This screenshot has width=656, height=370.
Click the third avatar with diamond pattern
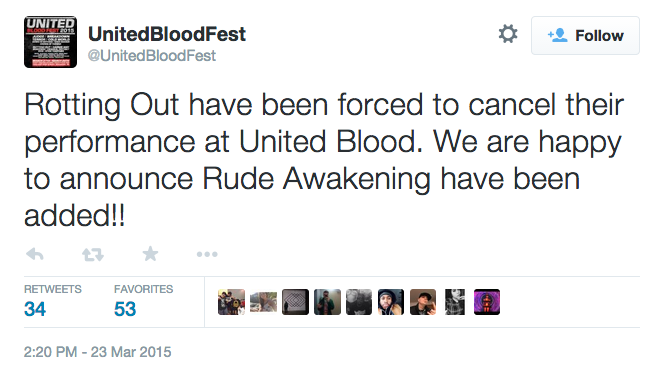pos(295,302)
